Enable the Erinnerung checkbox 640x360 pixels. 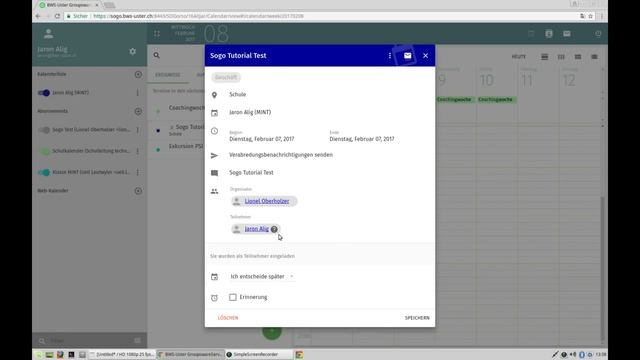tap(233, 297)
